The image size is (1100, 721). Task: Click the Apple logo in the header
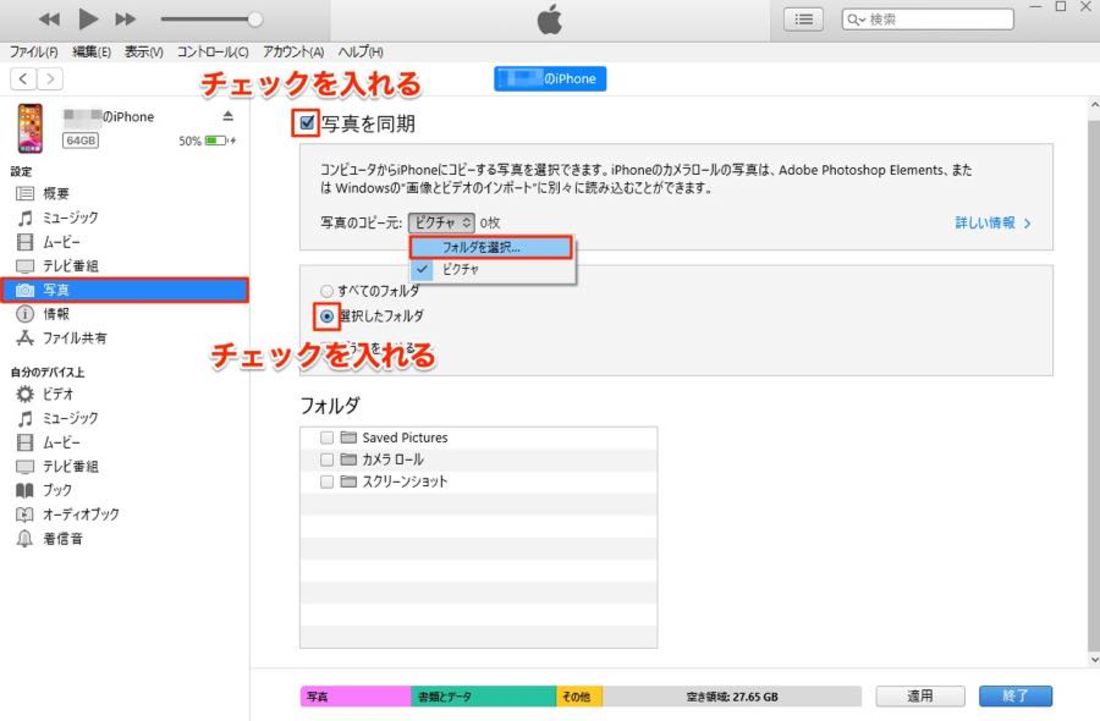550,20
